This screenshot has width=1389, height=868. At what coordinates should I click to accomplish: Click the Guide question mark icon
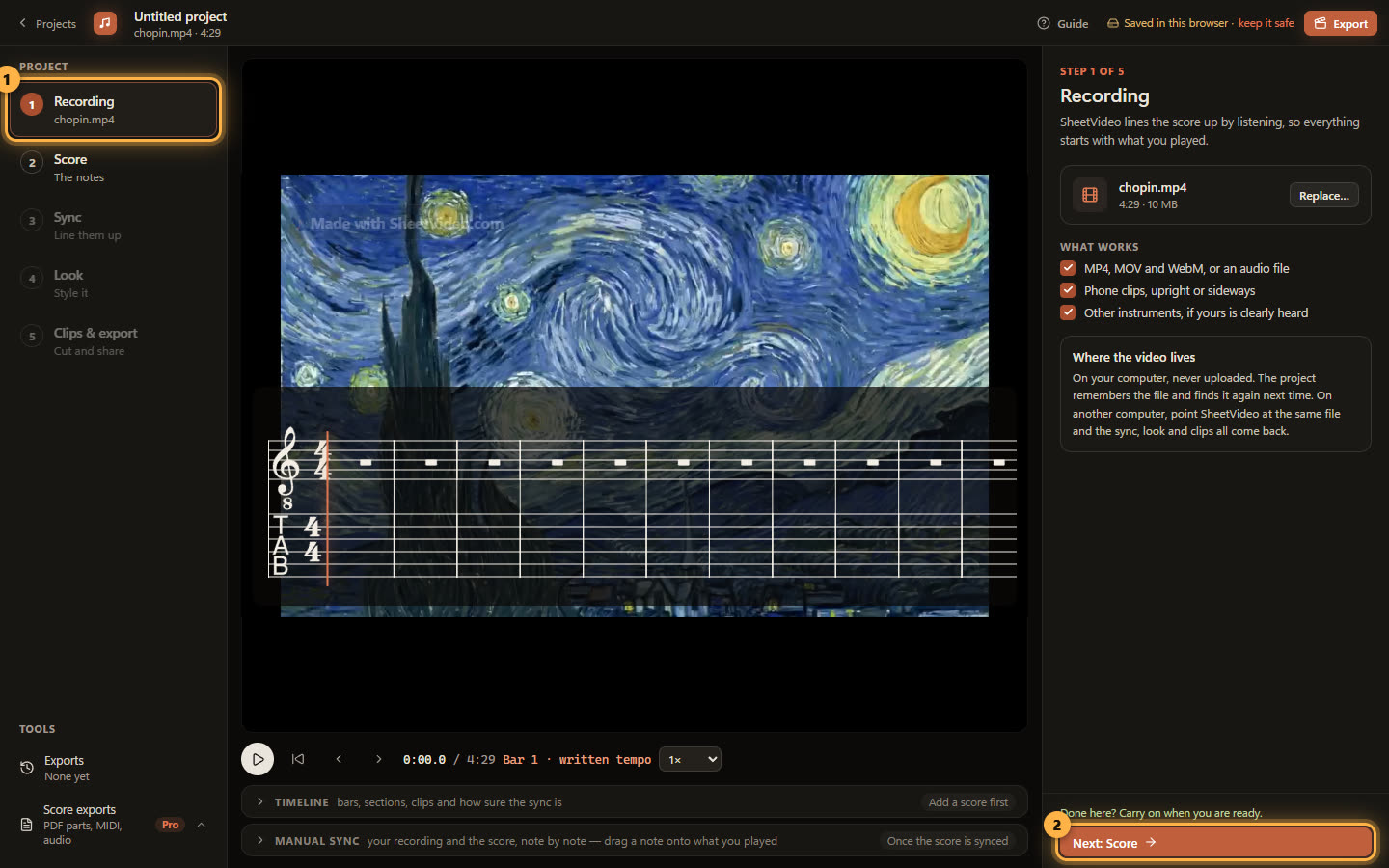click(1044, 23)
